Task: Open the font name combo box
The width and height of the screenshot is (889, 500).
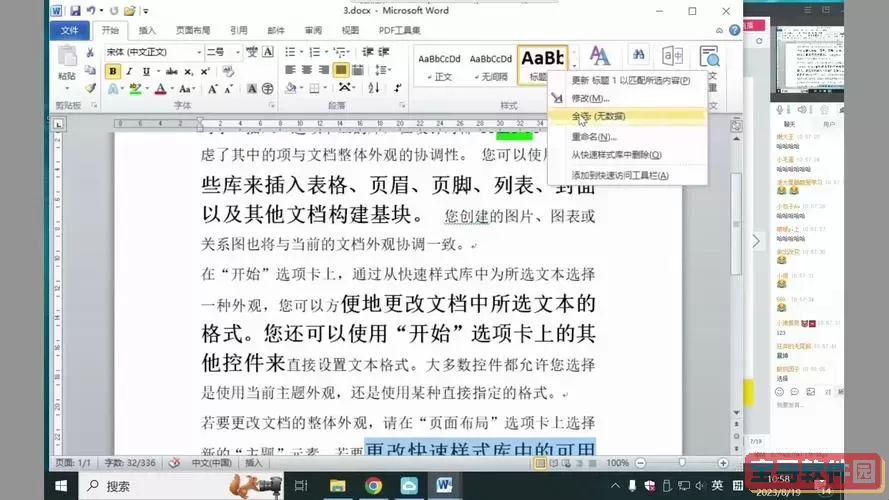Action: coord(154,52)
